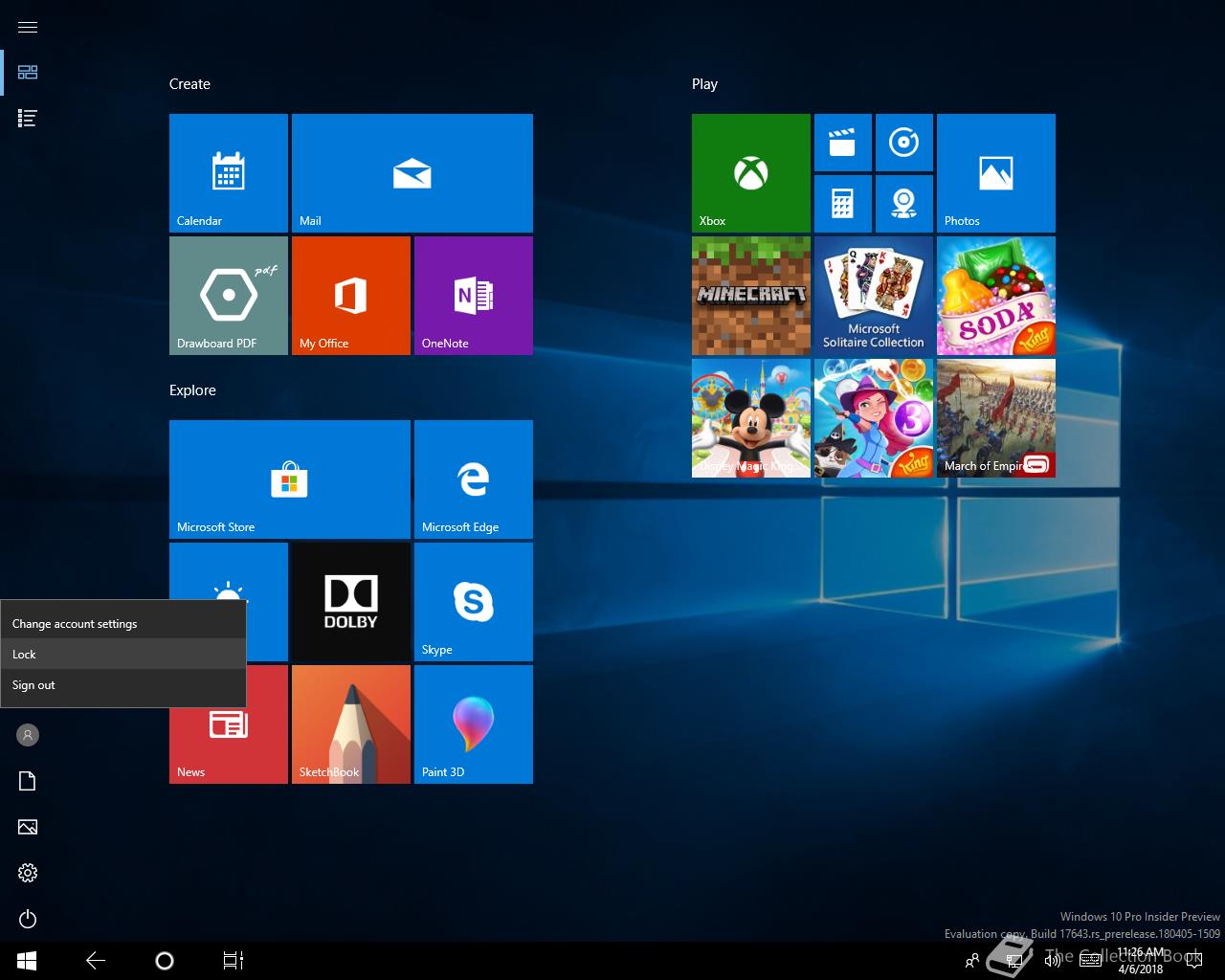The width and height of the screenshot is (1225, 980).
Task: Open Camera small tile
Action: (x=904, y=204)
